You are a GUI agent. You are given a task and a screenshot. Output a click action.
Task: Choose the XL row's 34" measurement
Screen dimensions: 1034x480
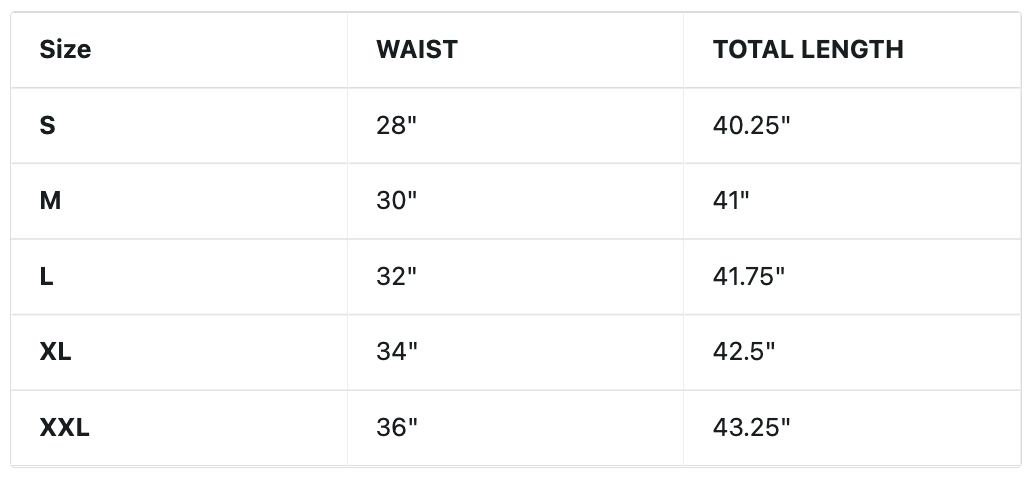click(x=397, y=352)
